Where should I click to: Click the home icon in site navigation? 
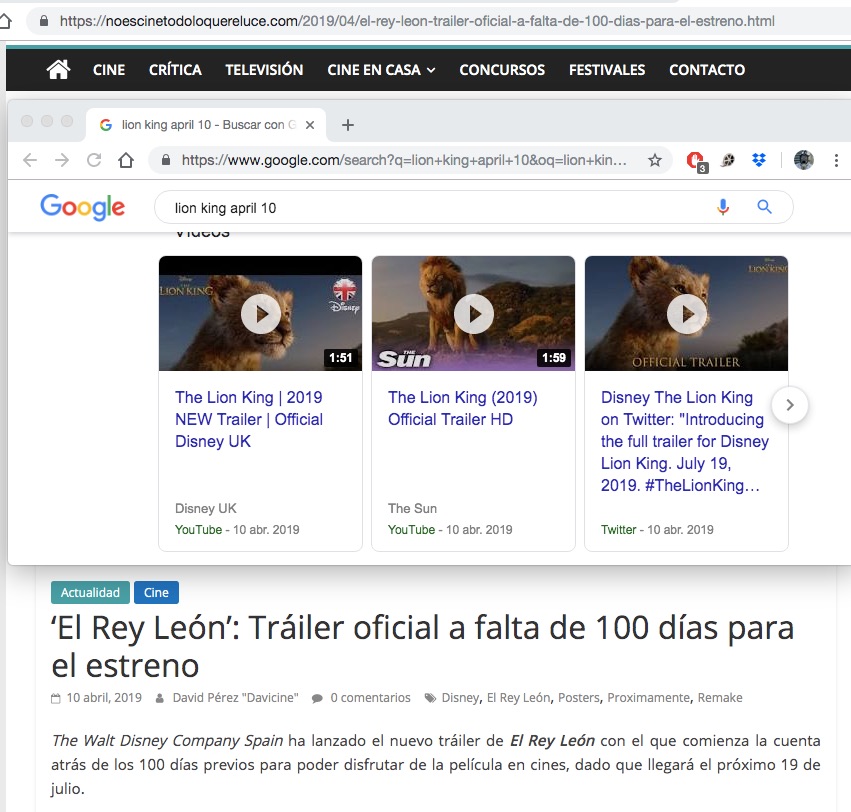[x=59, y=69]
